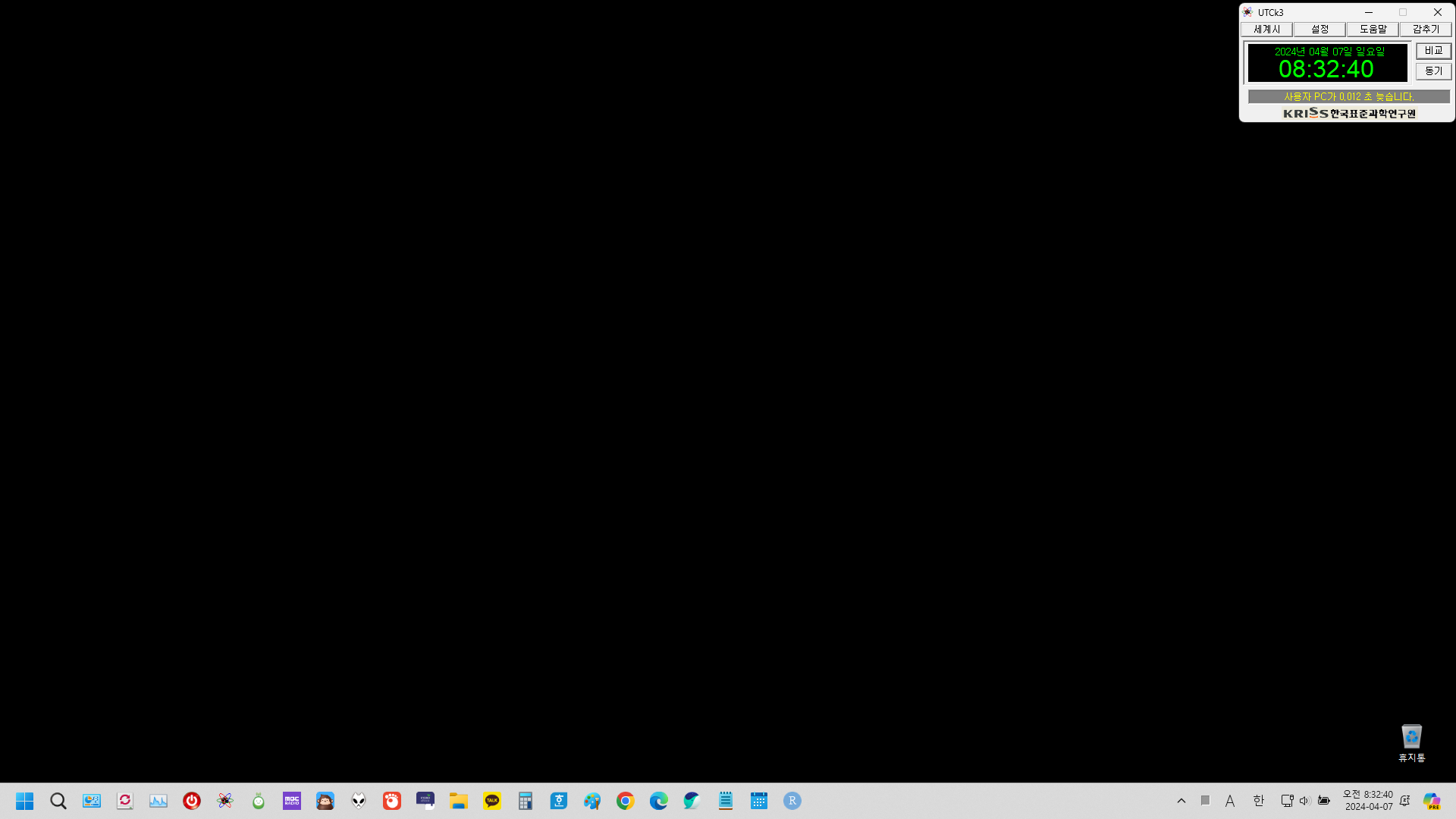Open KakaoTalk from the taskbar
The width and height of the screenshot is (1456, 819).
tap(492, 801)
